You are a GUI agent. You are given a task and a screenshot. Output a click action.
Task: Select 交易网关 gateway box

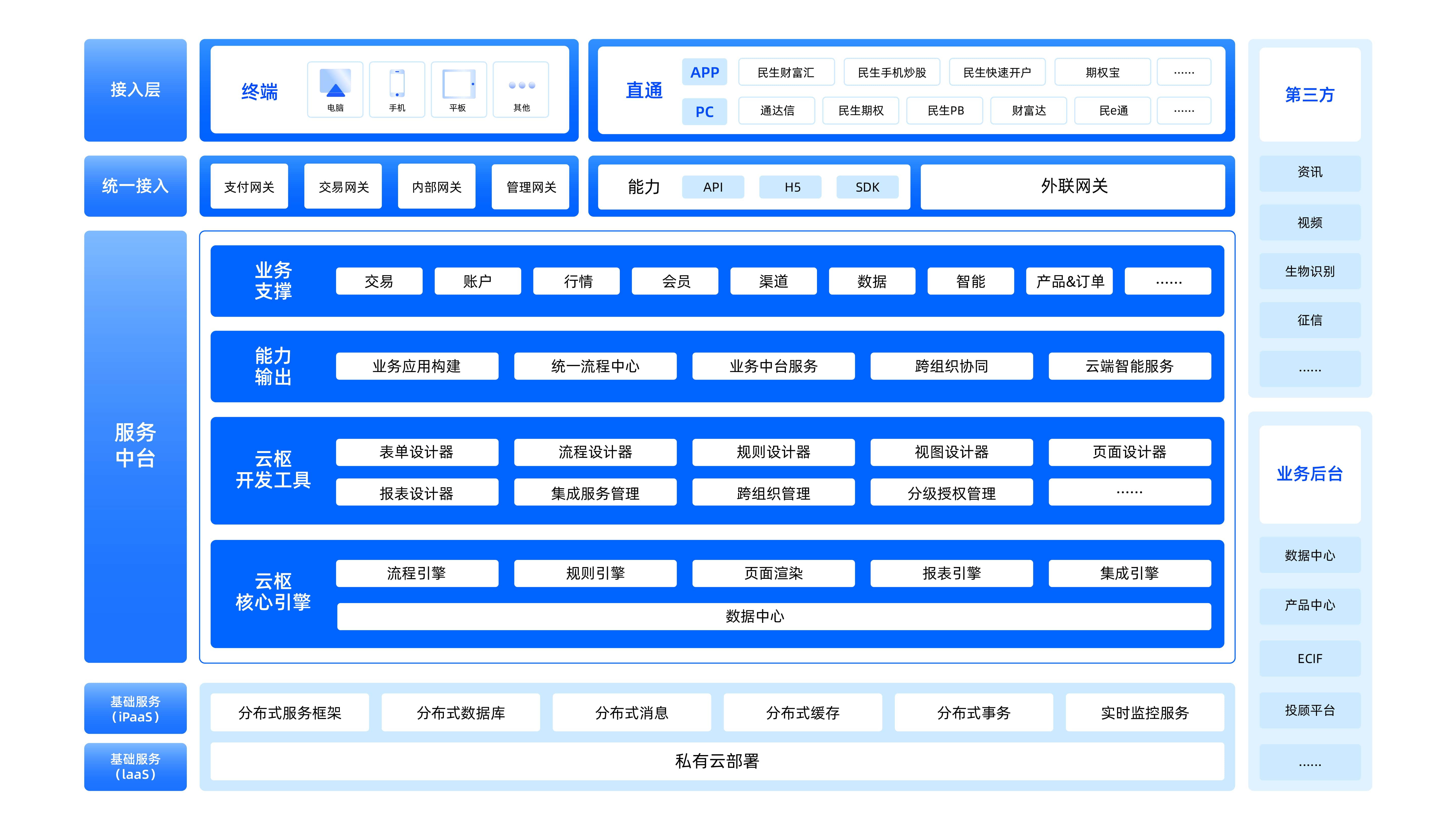click(x=343, y=187)
